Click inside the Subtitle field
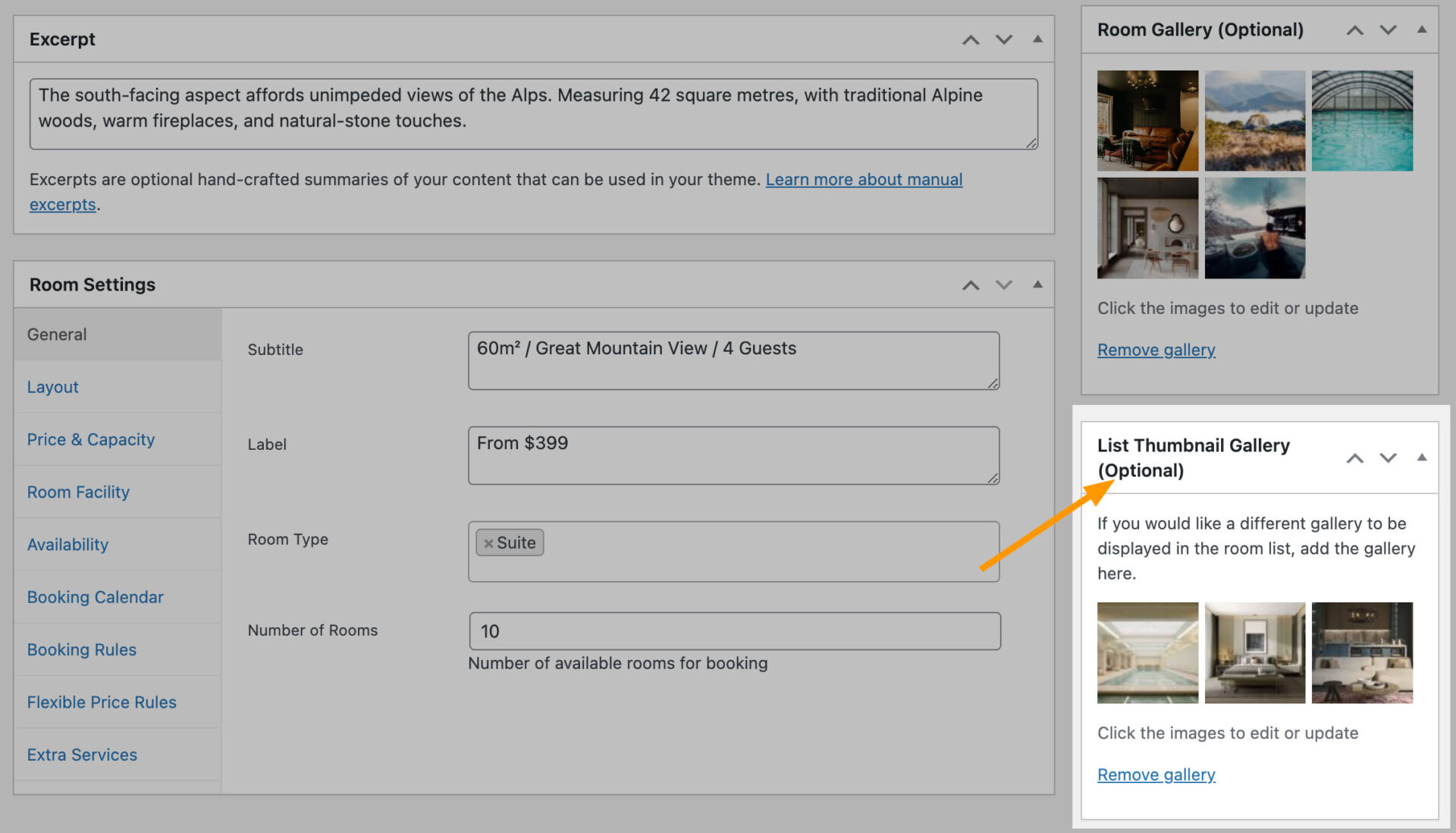The image size is (1456, 833). (733, 360)
